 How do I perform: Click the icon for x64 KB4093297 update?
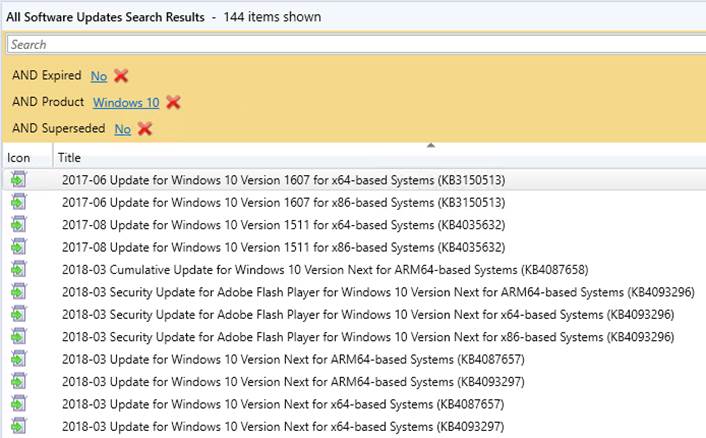(19, 426)
